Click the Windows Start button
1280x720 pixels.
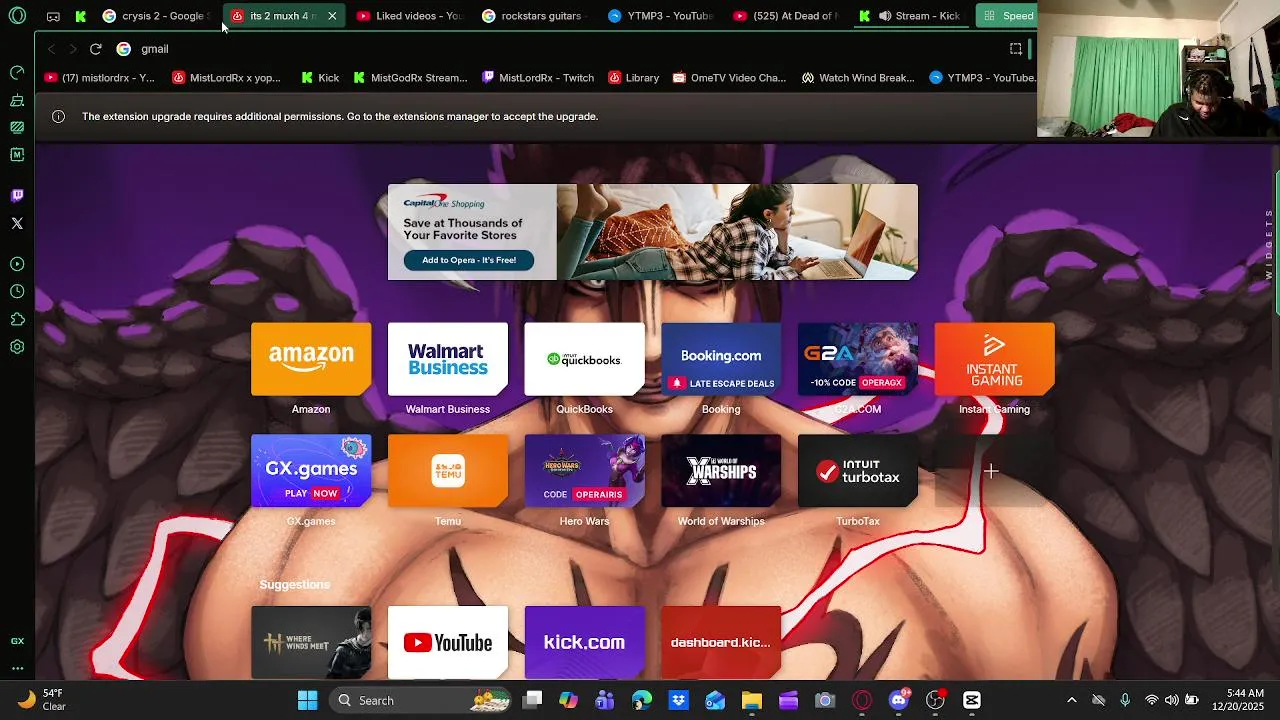click(x=307, y=700)
